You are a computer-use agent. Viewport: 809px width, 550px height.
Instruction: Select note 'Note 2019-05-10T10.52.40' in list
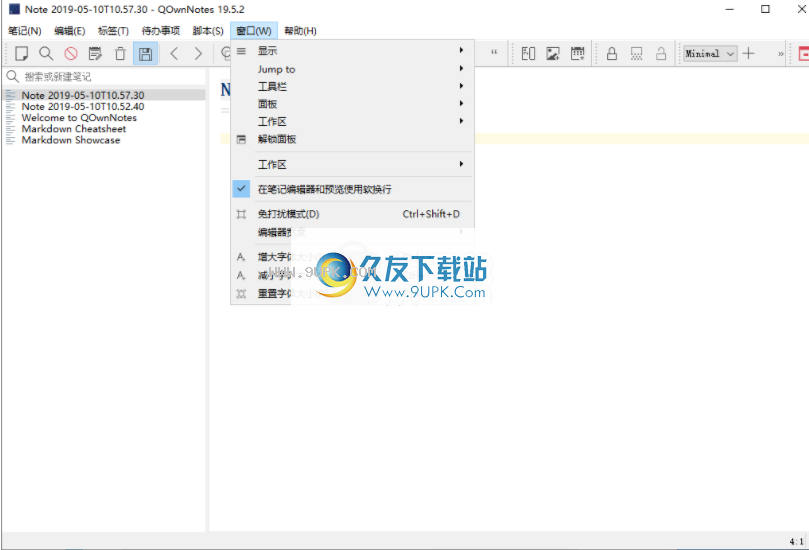[104, 106]
